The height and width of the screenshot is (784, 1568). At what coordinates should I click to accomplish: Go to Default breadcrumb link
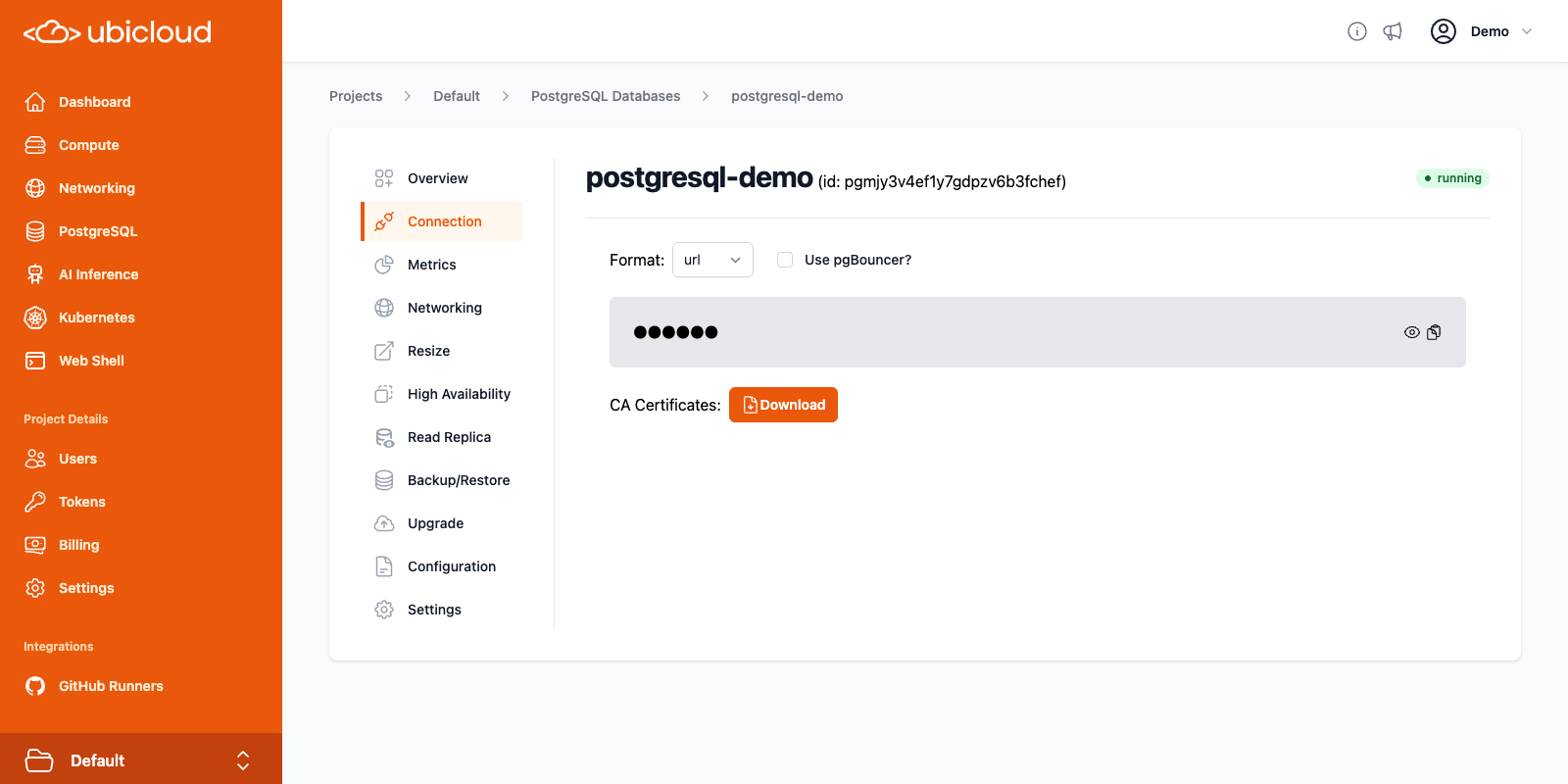pos(457,96)
